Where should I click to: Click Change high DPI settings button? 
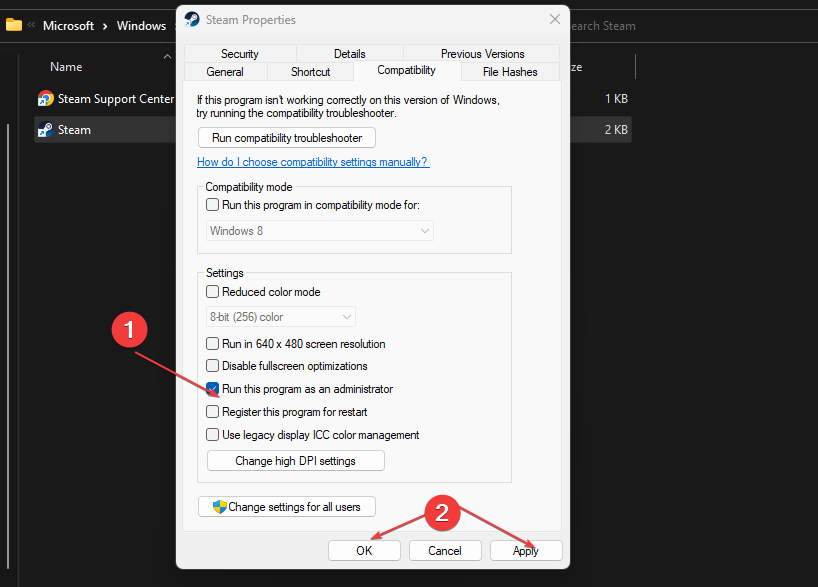point(296,461)
